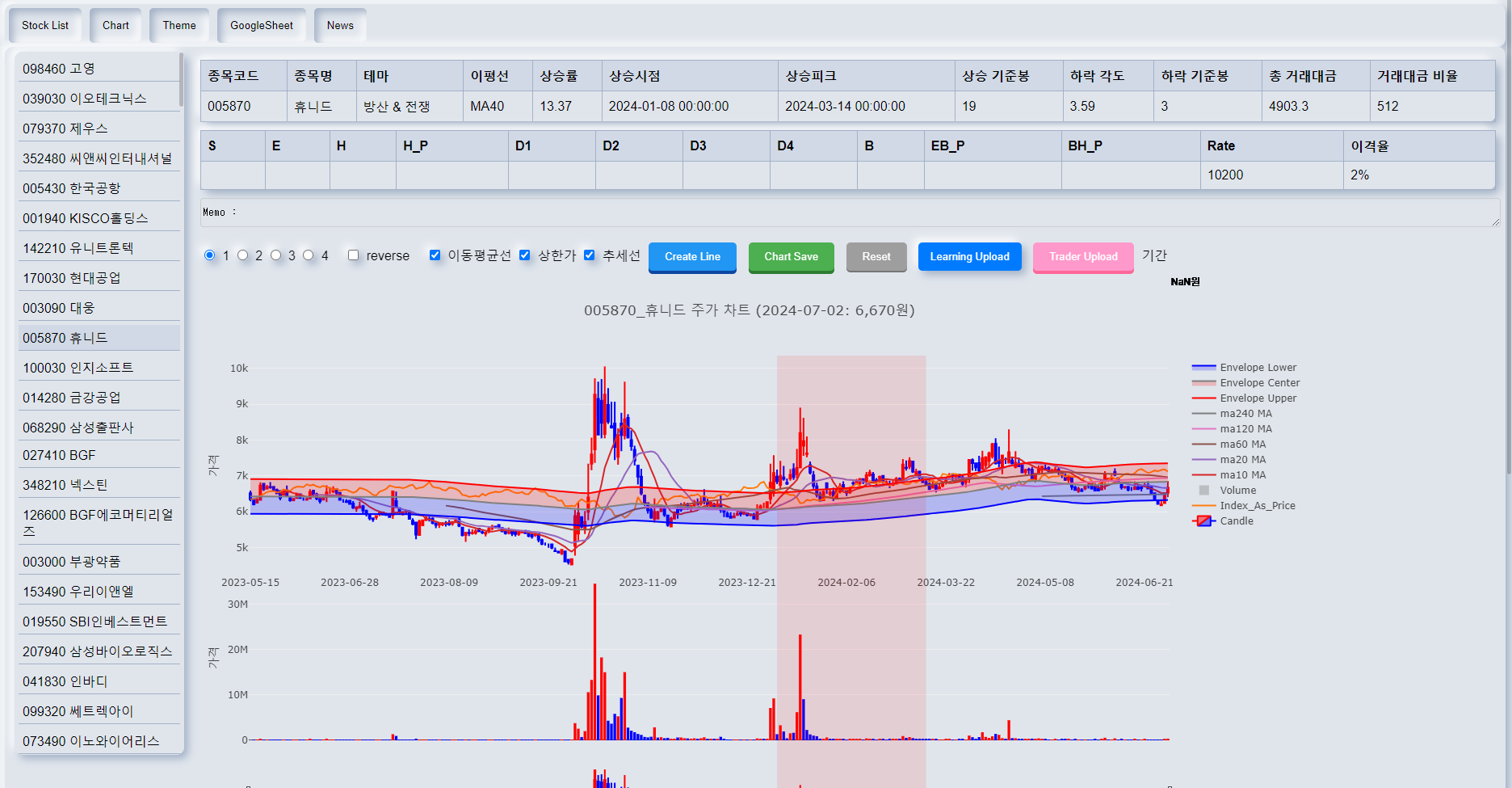Viewport: 1512px width, 788px height.
Task: Disable the 상한가 checkbox
Action: tap(525, 255)
